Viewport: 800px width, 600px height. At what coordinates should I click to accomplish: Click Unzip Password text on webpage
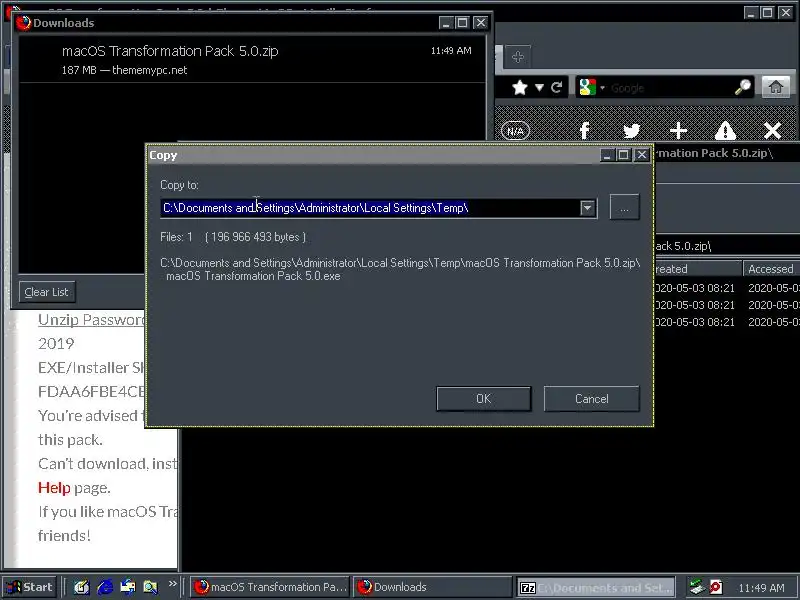click(91, 320)
